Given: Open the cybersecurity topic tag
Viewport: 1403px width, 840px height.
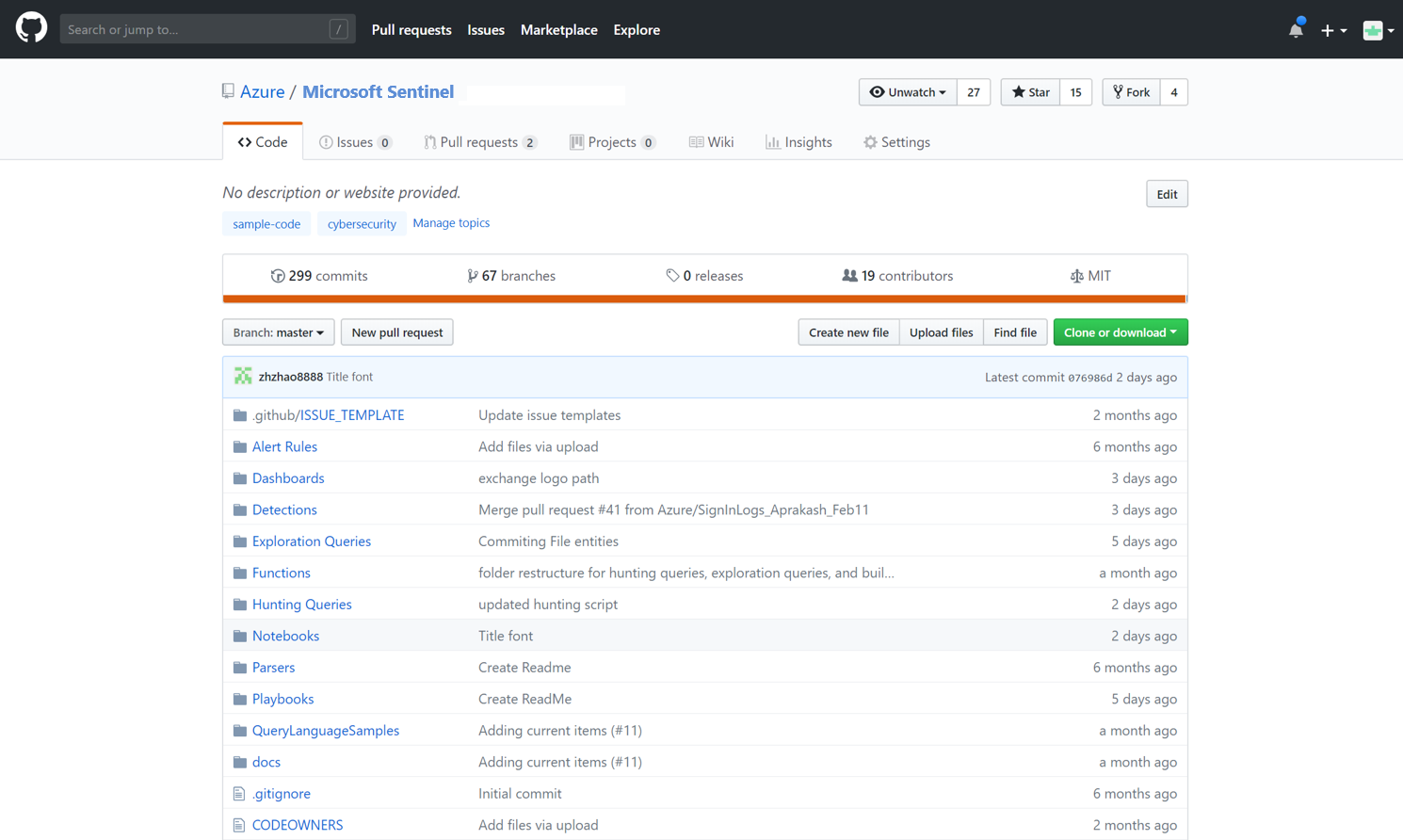Looking at the screenshot, I should pos(362,224).
